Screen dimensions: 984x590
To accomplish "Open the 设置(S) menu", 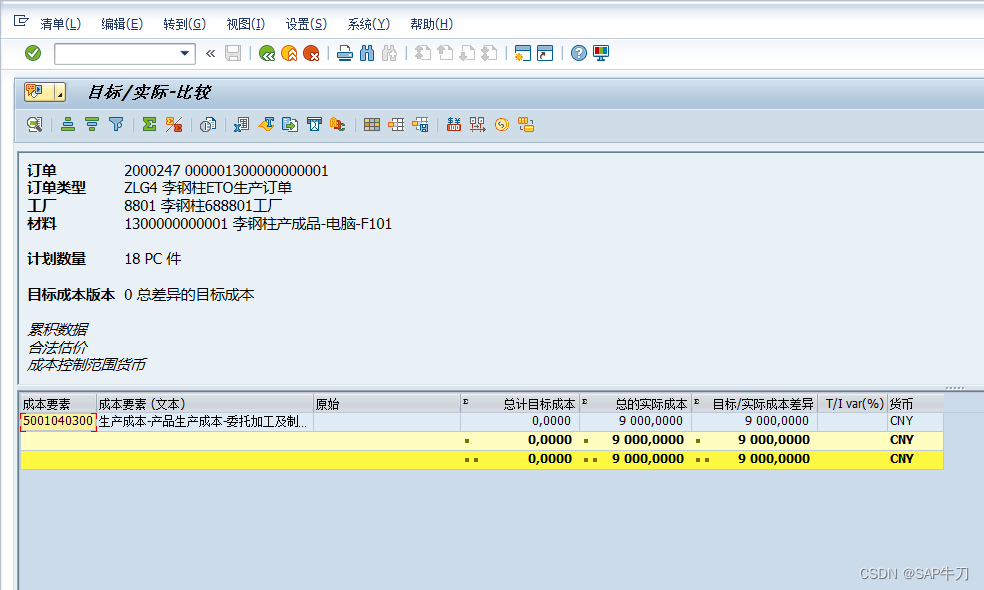I will click(306, 24).
